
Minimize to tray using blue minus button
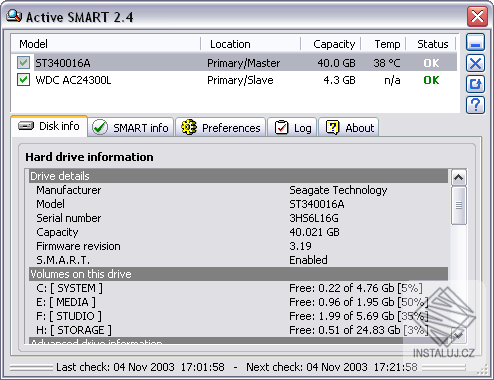point(475,42)
